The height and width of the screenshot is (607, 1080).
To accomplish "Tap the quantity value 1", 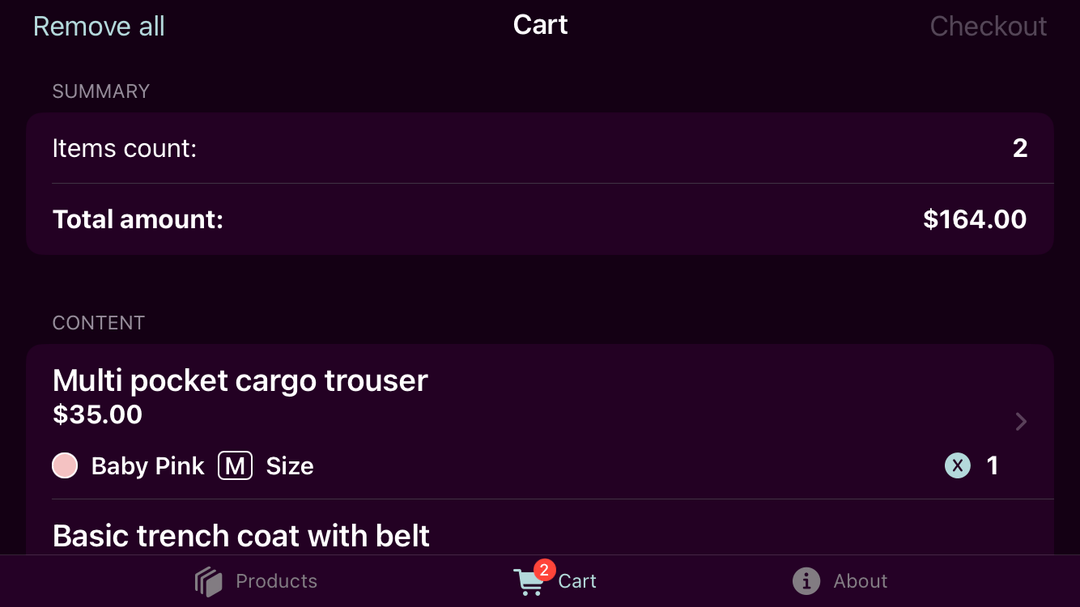I will pyautogui.click(x=991, y=465).
